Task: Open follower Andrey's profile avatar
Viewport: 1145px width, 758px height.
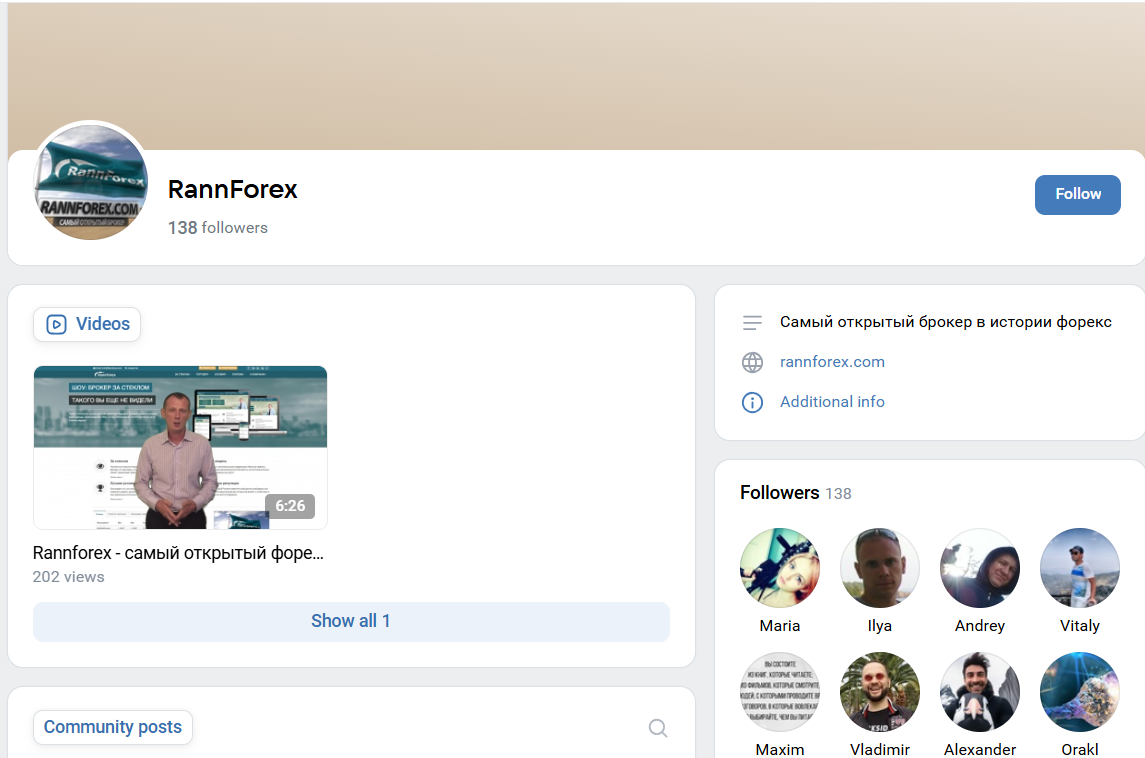Action: click(980, 568)
